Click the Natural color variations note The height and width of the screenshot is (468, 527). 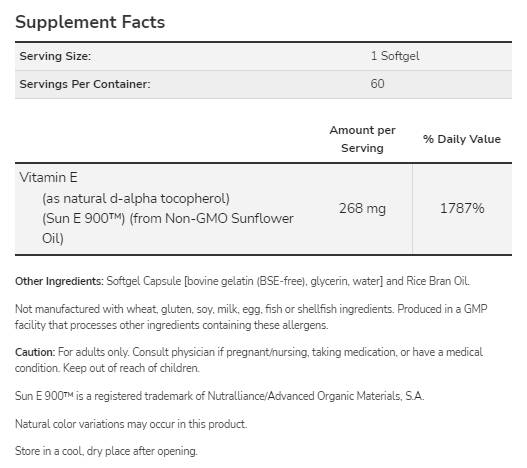click(131, 424)
